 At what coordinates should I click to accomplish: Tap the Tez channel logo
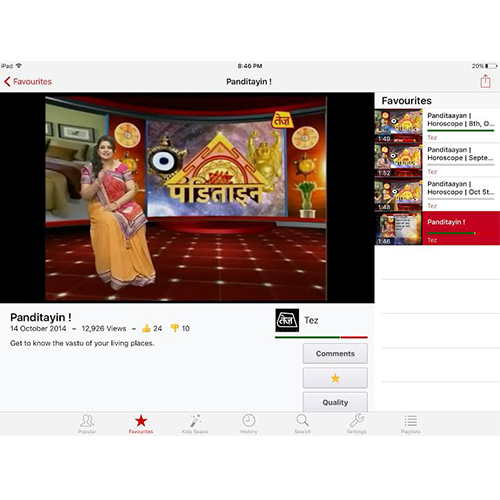click(287, 320)
